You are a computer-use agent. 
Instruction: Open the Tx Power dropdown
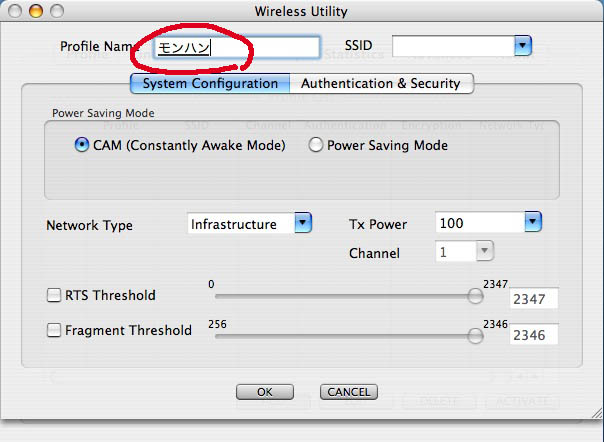click(x=532, y=222)
